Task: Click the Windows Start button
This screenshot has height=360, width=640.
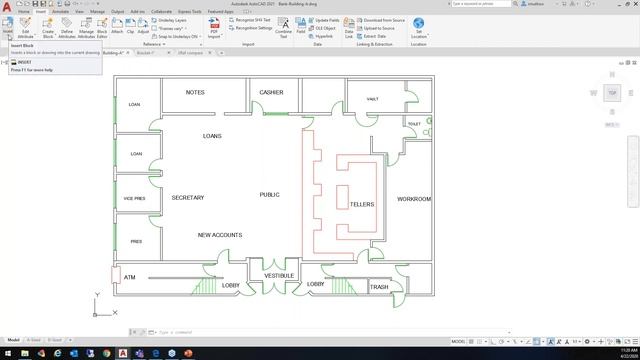Action: point(8,353)
